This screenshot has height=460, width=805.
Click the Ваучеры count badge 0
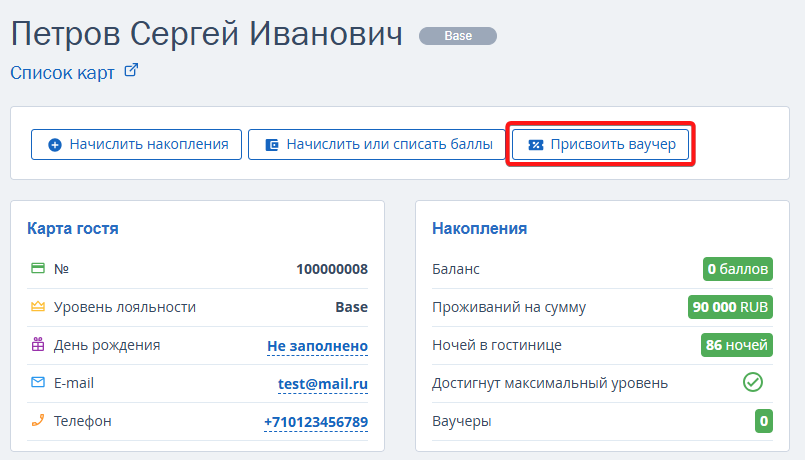pyautogui.click(x=764, y=421)
